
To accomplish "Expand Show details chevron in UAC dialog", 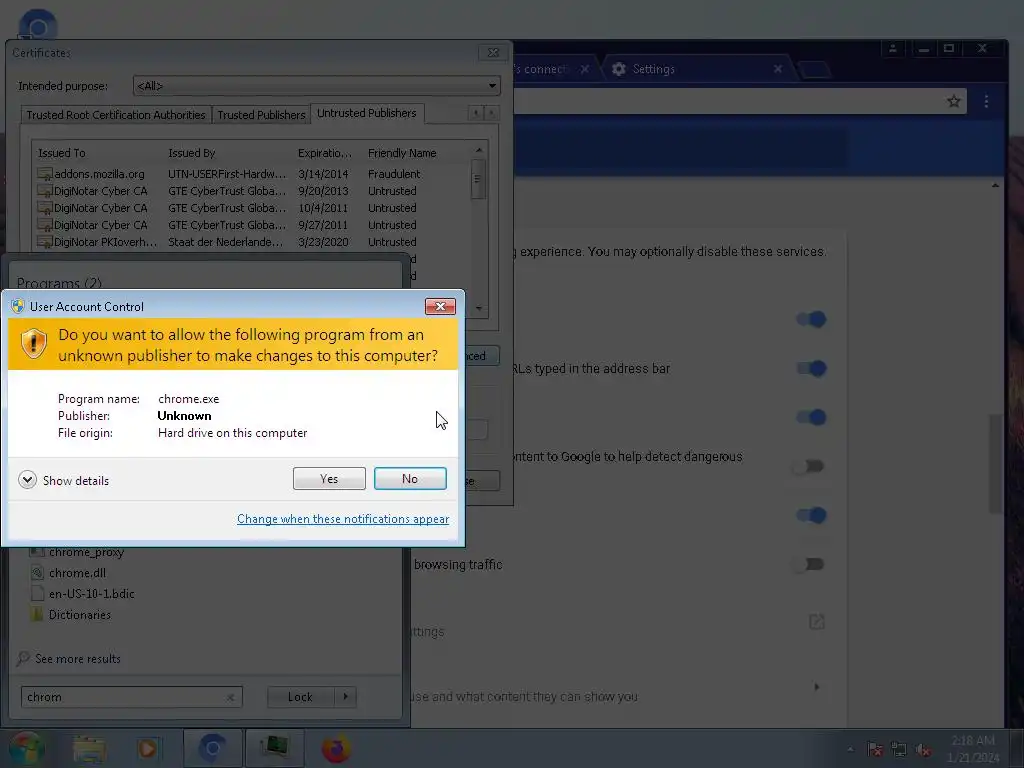I will pos(27,480).
